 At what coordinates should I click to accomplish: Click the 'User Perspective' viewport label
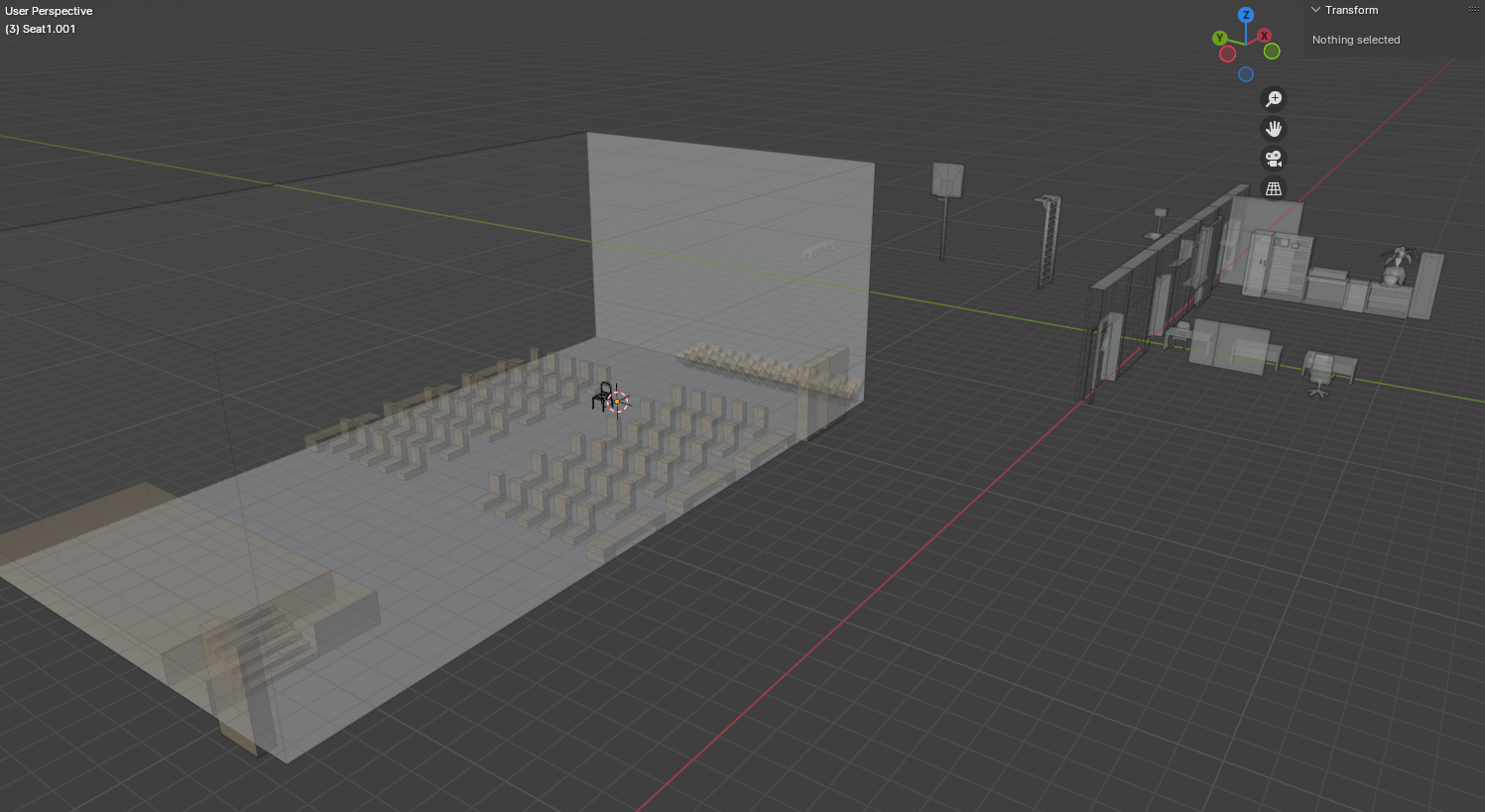coord(49,11)
